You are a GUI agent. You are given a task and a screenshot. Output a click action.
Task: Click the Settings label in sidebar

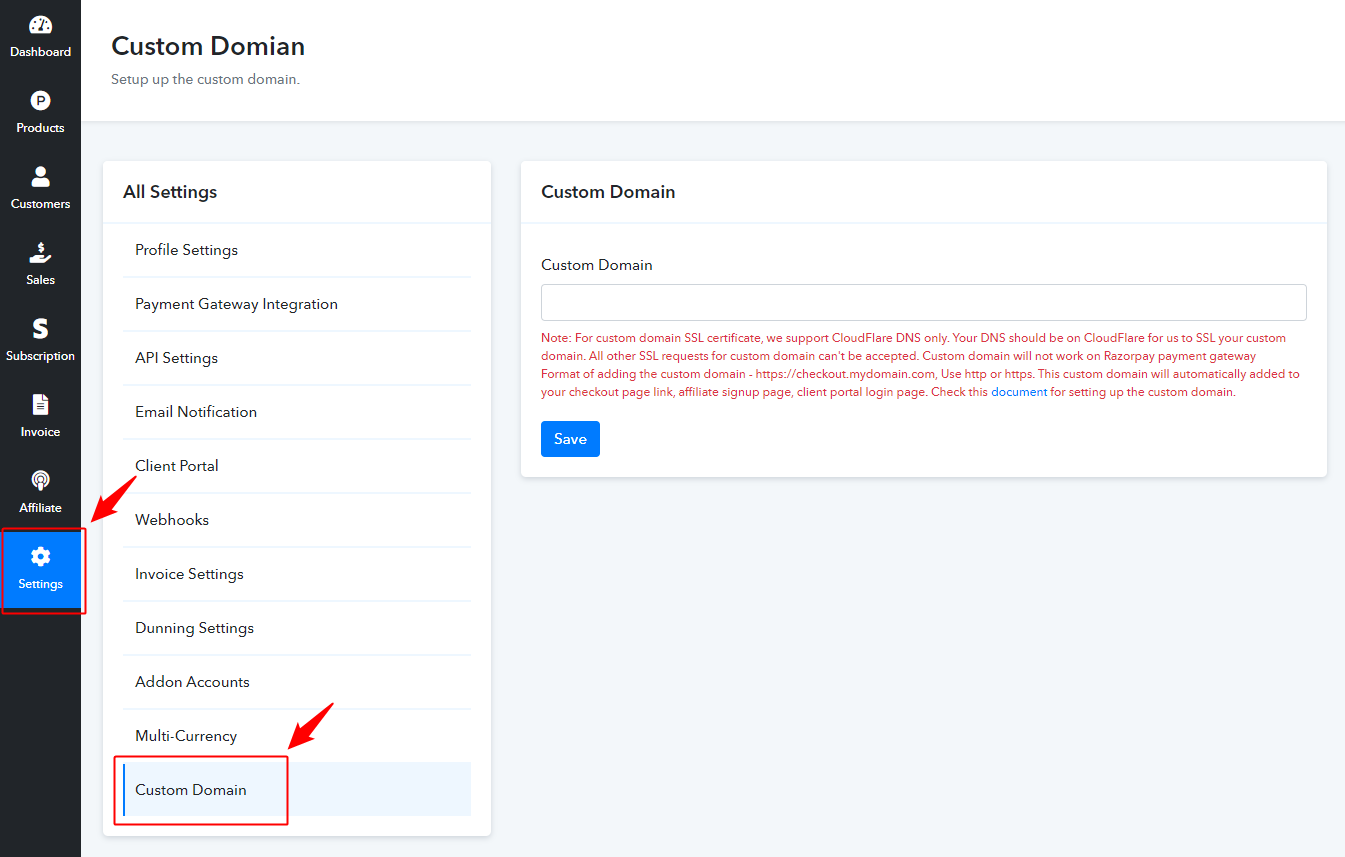pyautogui.click(x=40, y=584)
